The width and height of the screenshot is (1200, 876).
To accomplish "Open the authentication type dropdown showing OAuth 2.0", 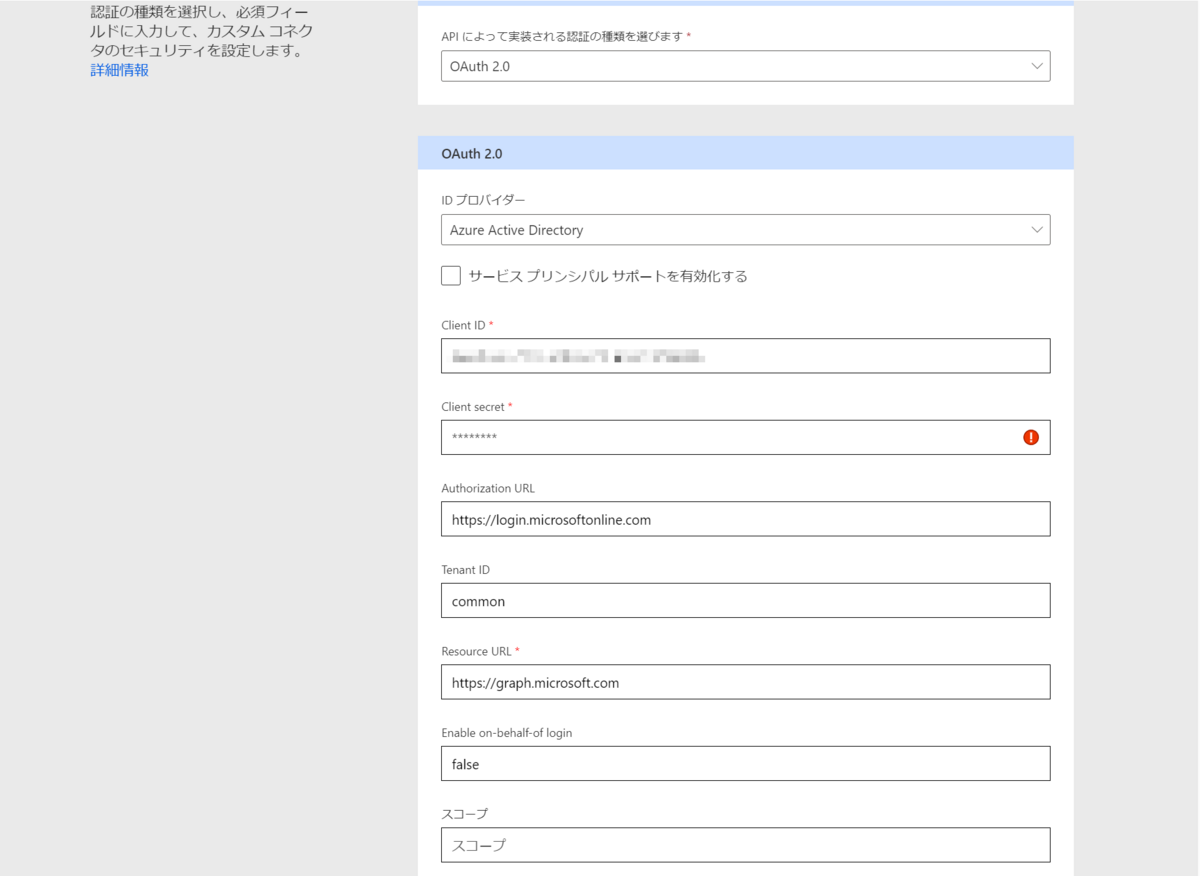I will click(746, 66).
